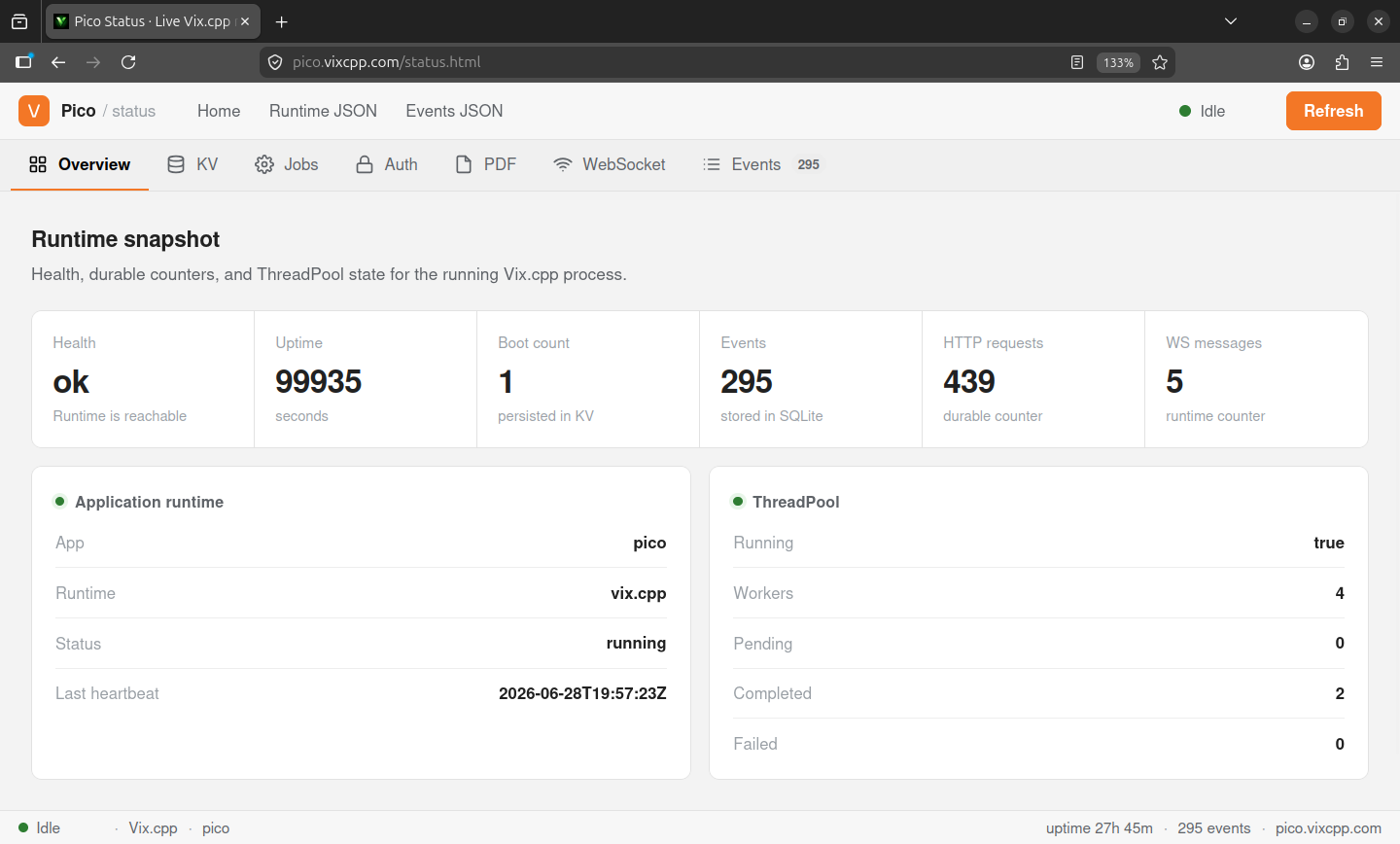Click the HTTP requests value 439
The image size is (1400, 844).
[x=969, y=382]
